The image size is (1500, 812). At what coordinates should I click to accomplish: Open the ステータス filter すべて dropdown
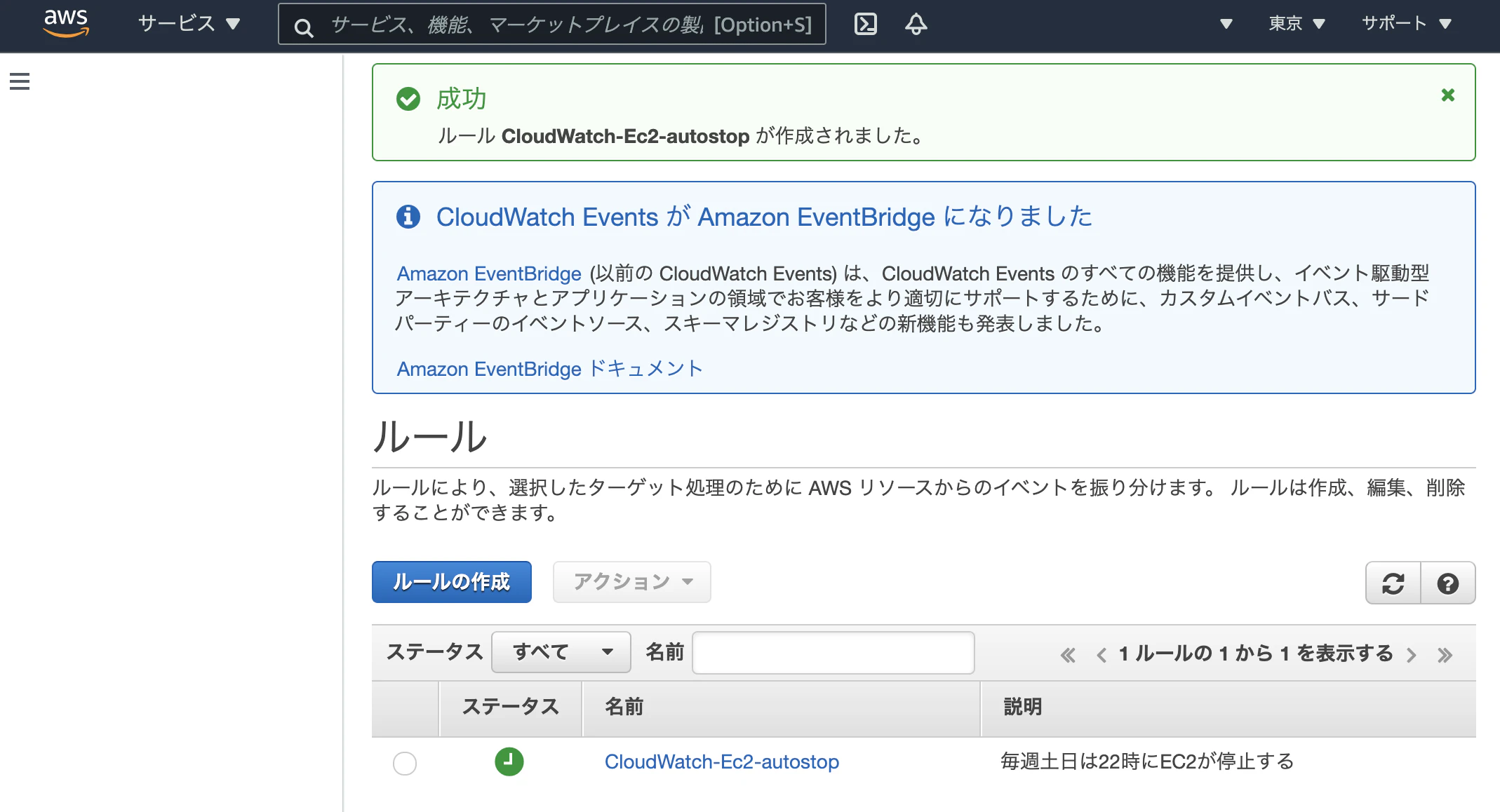tap(561, 652)
